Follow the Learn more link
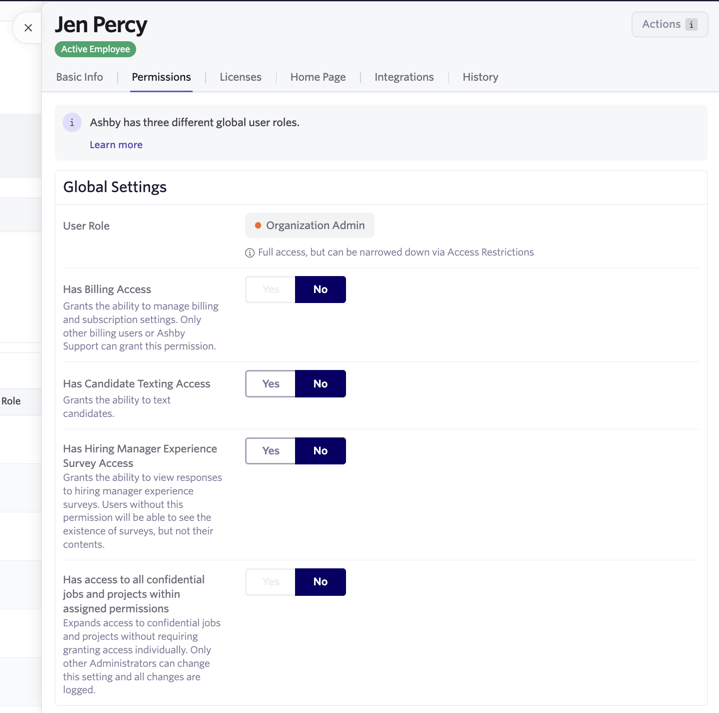The width and height of the screenshot is (719, 713). click(x=116, y=145)
